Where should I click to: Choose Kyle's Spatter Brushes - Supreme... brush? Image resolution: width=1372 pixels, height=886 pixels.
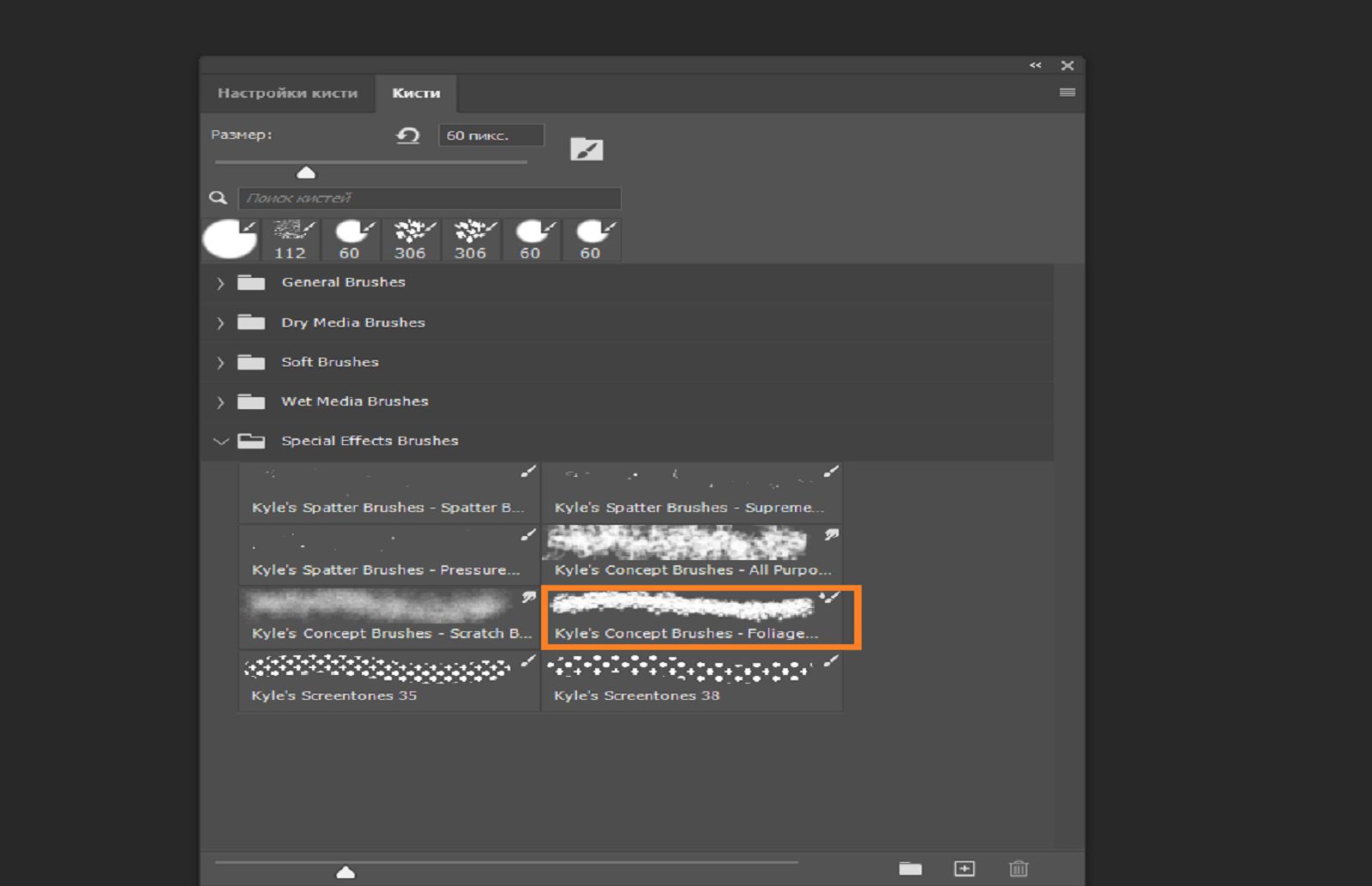(692, 492)
